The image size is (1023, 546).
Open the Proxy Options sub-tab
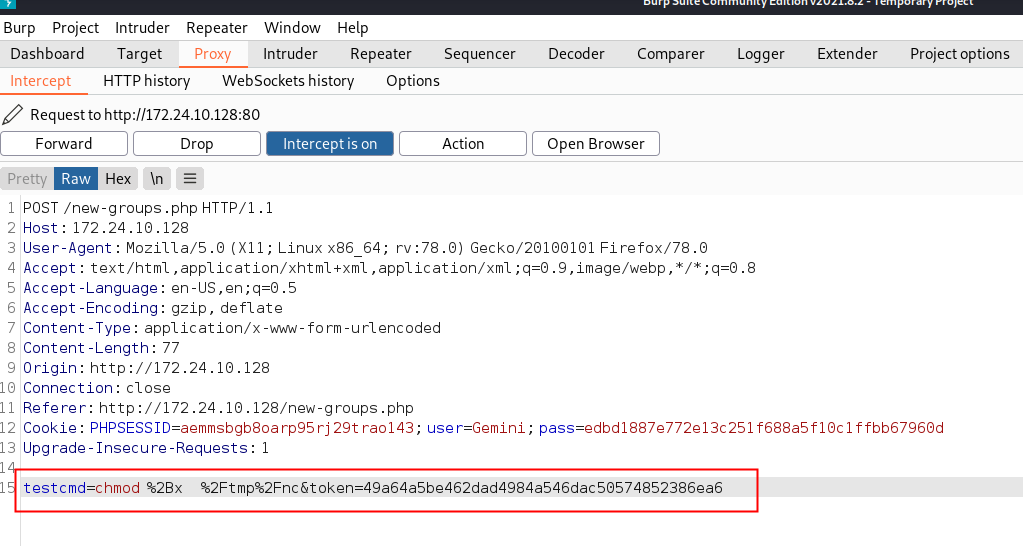click(x=413, y=81)
